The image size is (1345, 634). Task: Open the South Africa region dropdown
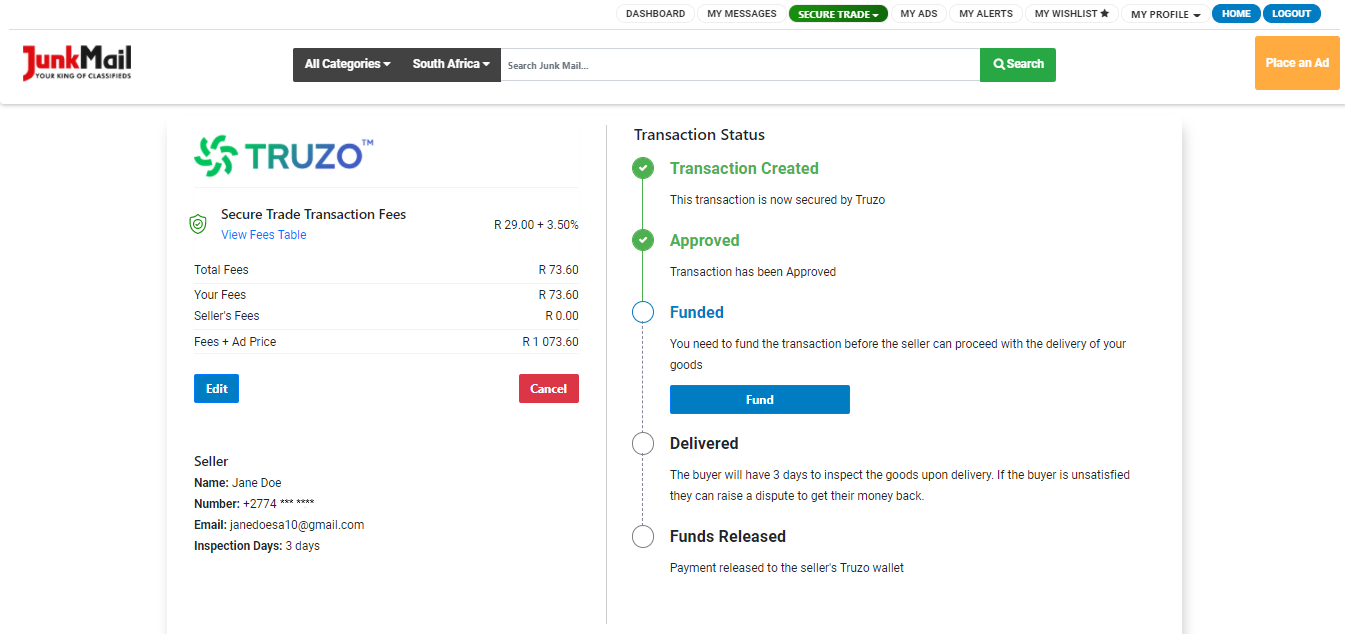[x=449, y=64]
